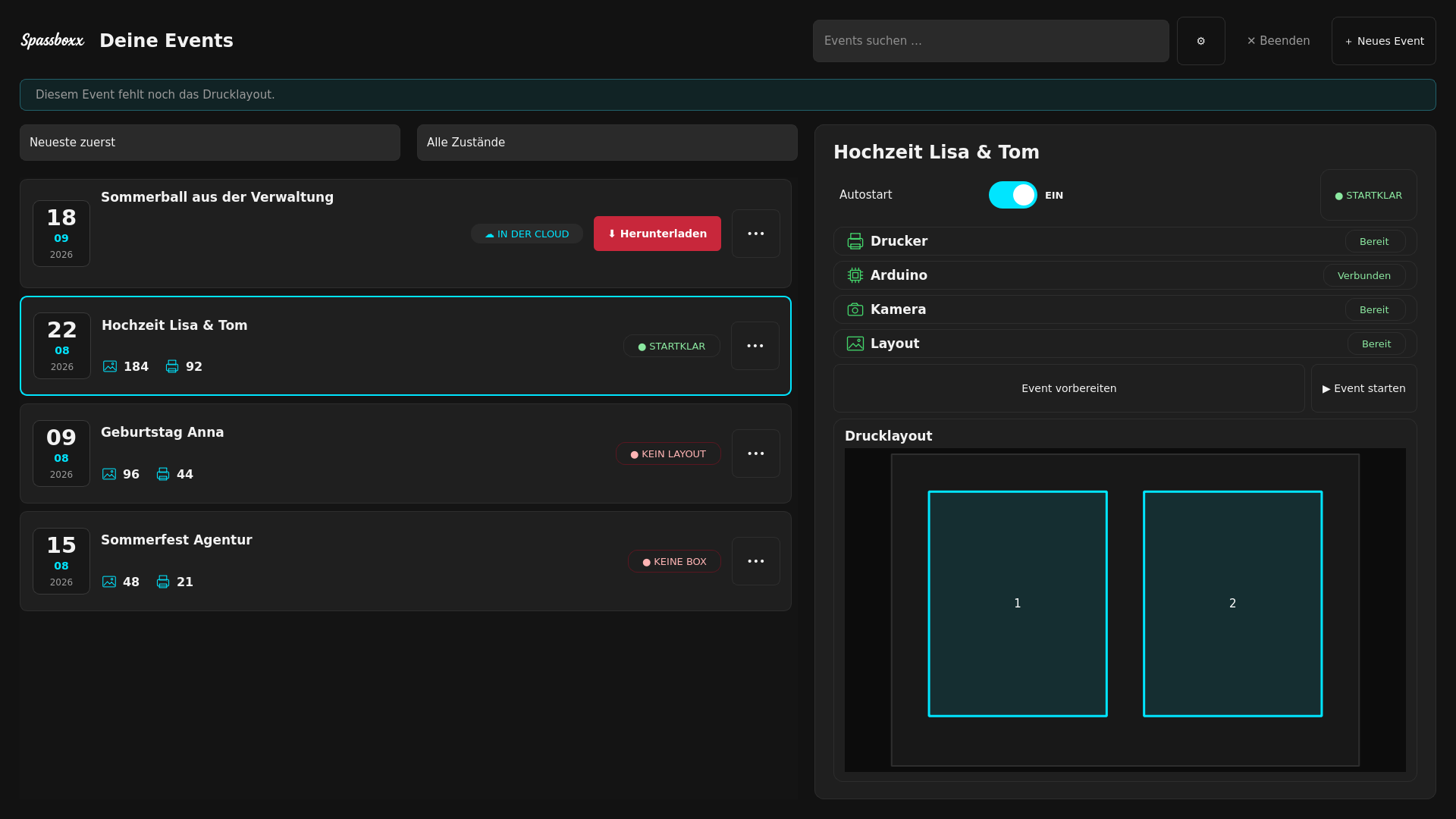This screenshot has height=819, width=1456.
Task: Select print layout slot 2
Action: 1232,604
